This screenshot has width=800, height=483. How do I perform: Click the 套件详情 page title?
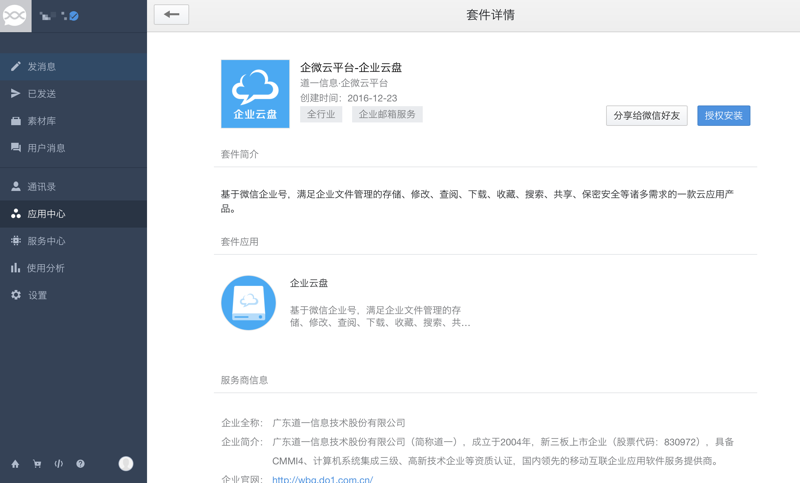click(490, 15)
